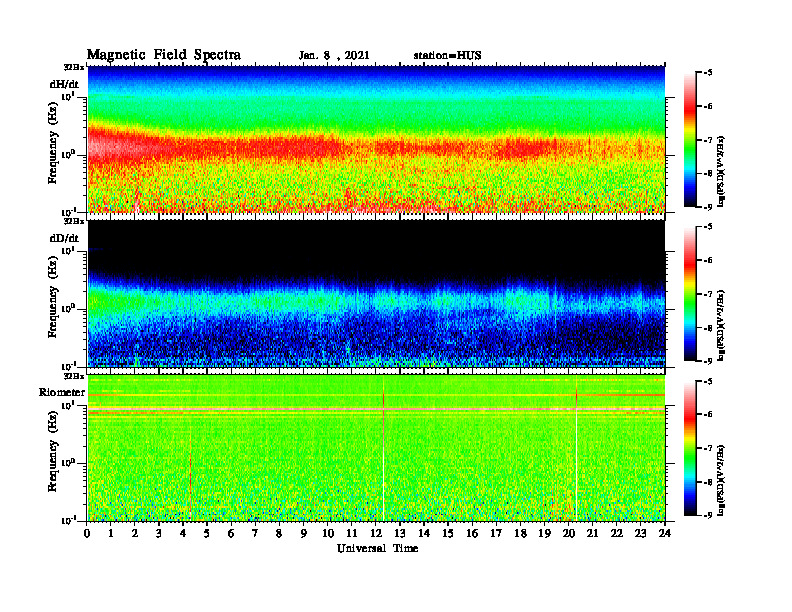Click the 10^1 frequency tick of the dD/dt panel
Screen dimensions: 792x612
tap(68, 251)
